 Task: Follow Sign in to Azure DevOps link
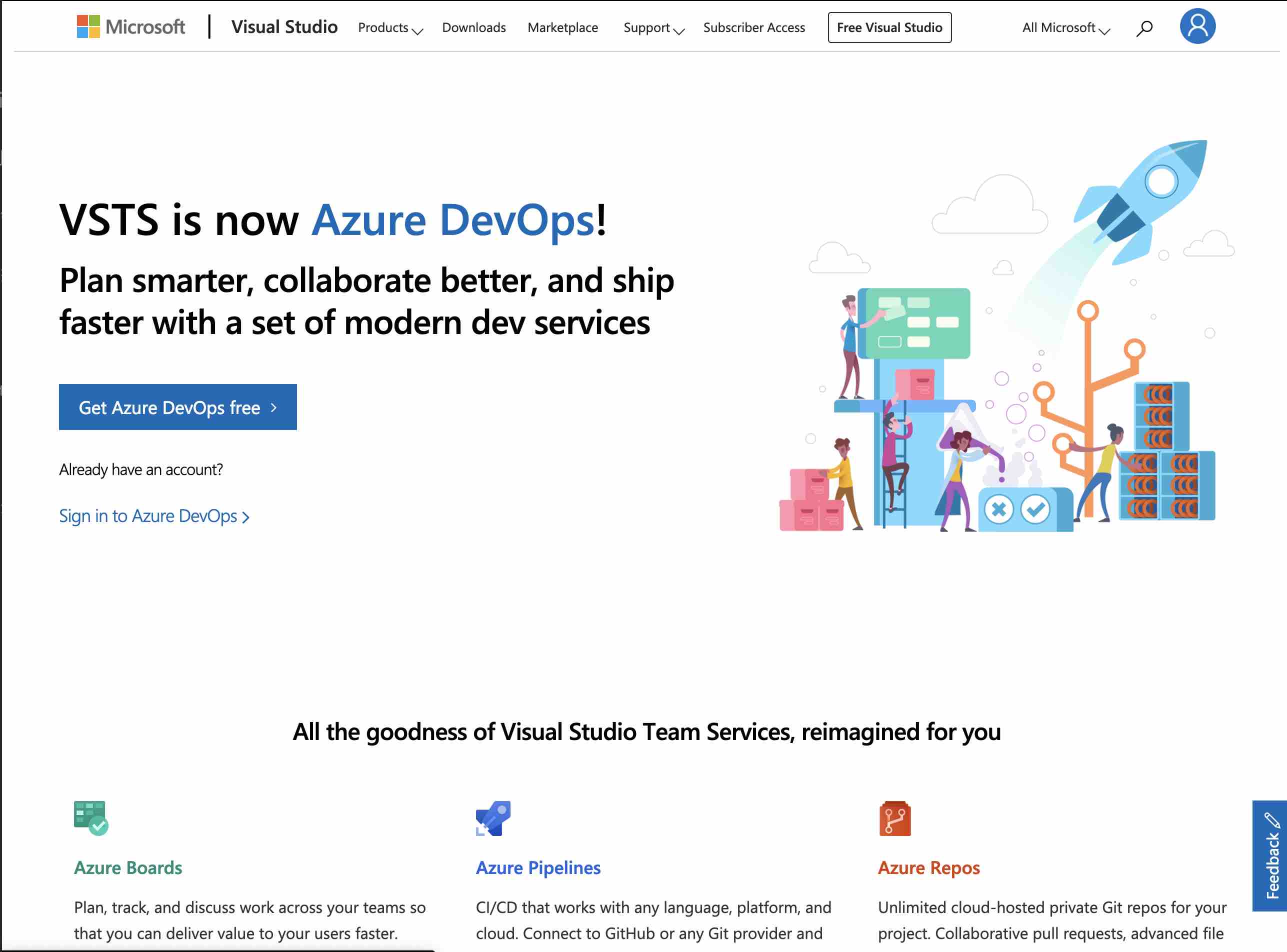(153, 516)
